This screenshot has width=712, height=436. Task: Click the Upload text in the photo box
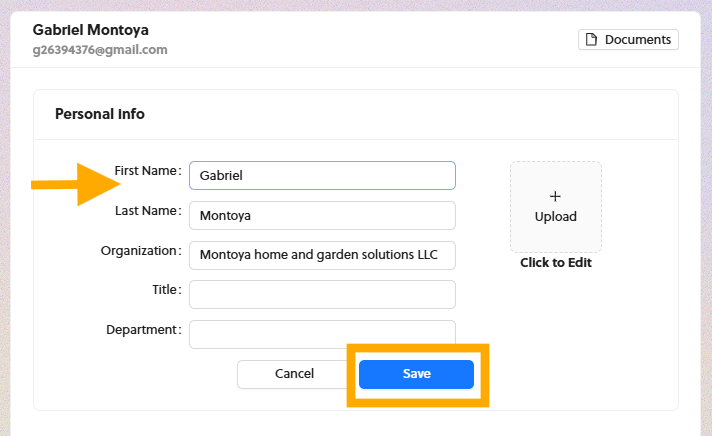556,217
